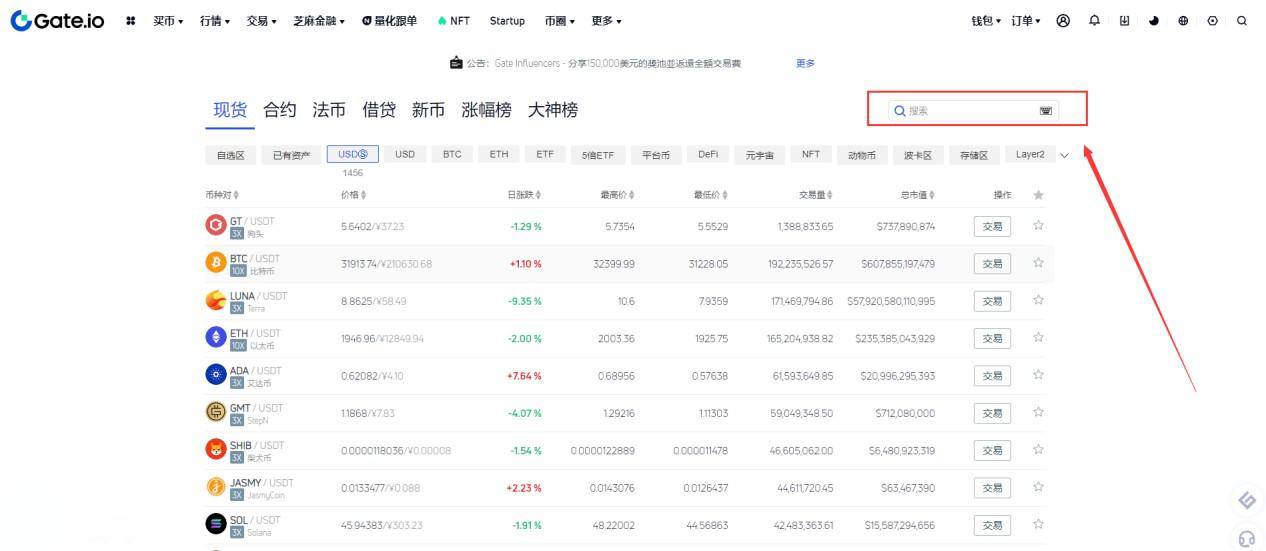Favorite the SHIB/USDT pair star
Viewport: 1266px width, 551px height.
tap(1038, 450)
